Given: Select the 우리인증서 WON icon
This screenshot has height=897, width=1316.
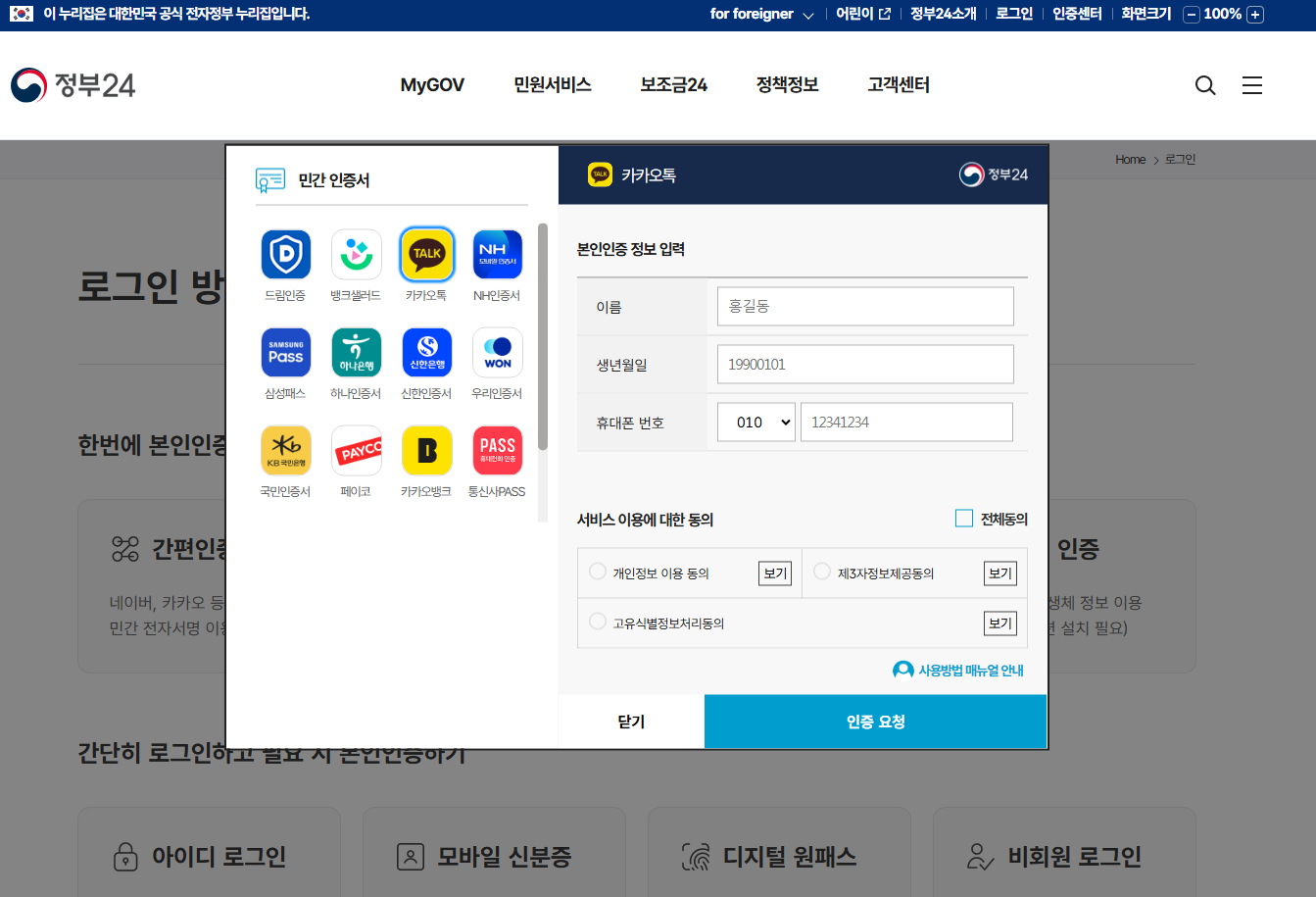Looking at the screenshot, I should click(x=497, y=352).
